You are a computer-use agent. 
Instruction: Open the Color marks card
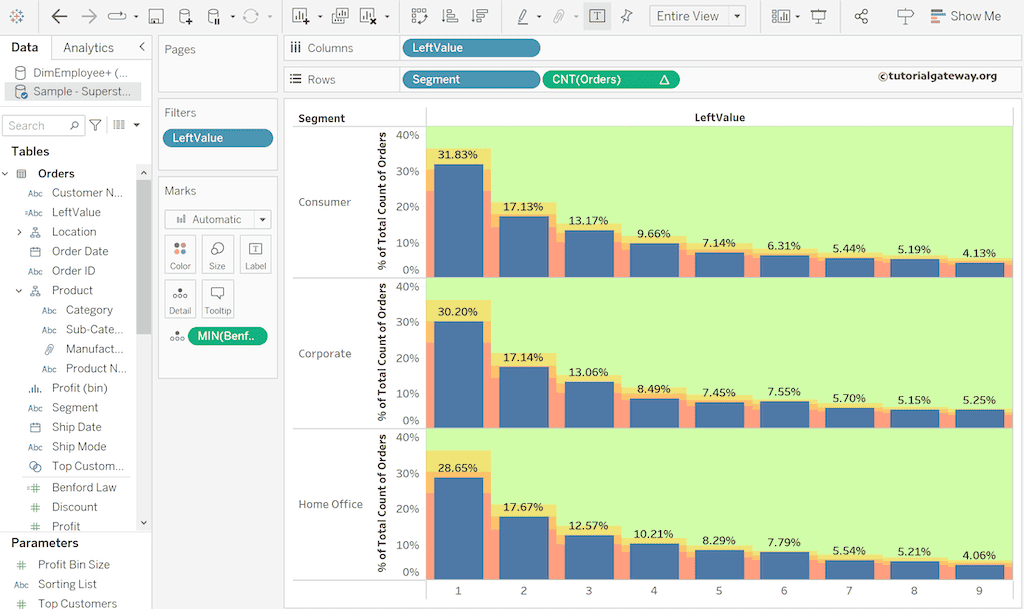tap(180, 254)
